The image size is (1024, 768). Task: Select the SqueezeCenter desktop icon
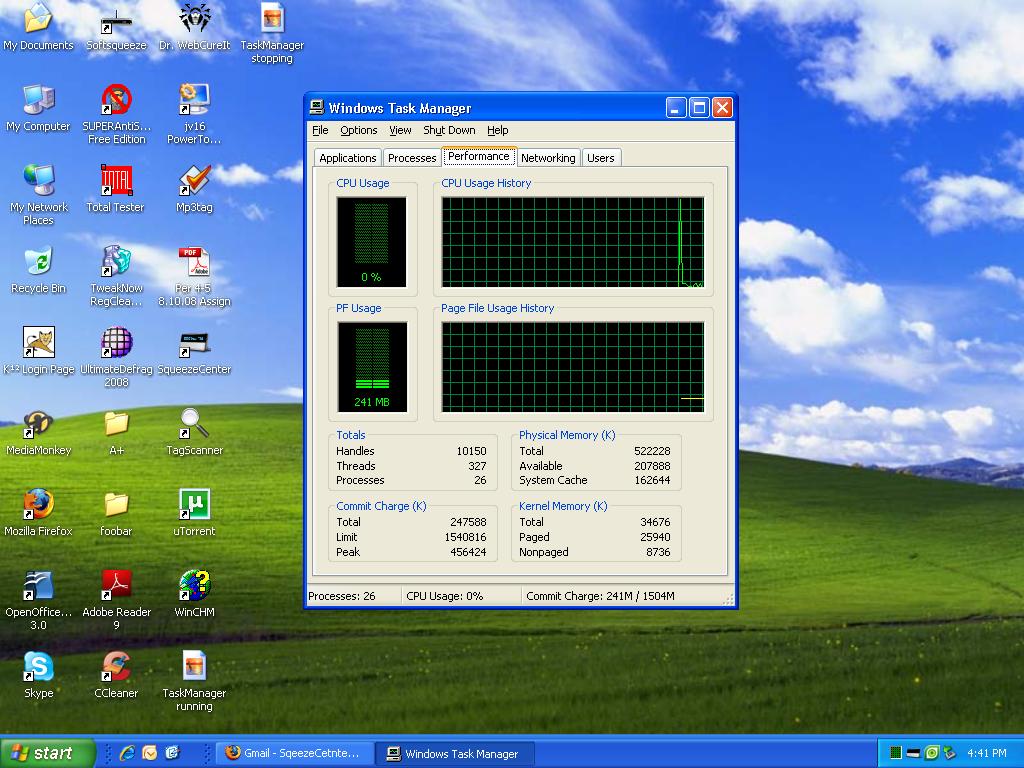click(x=194, y=343)
